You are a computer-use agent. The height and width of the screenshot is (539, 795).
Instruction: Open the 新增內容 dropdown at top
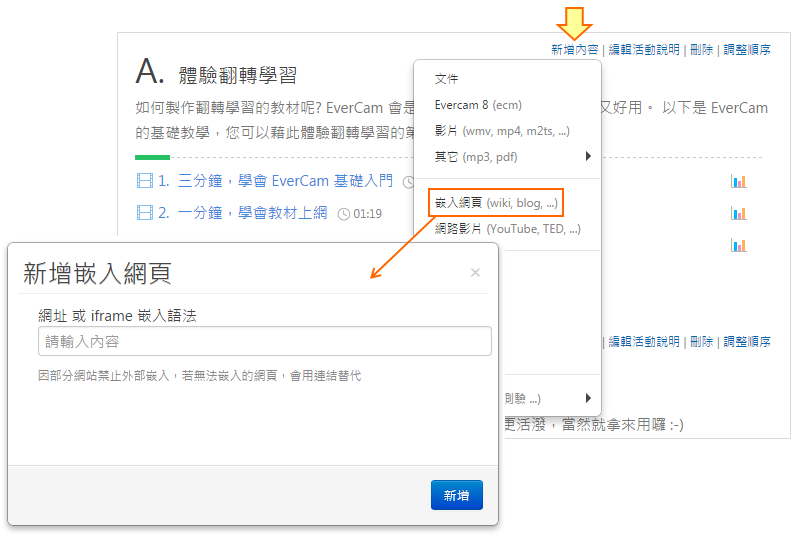coord(574,49)
